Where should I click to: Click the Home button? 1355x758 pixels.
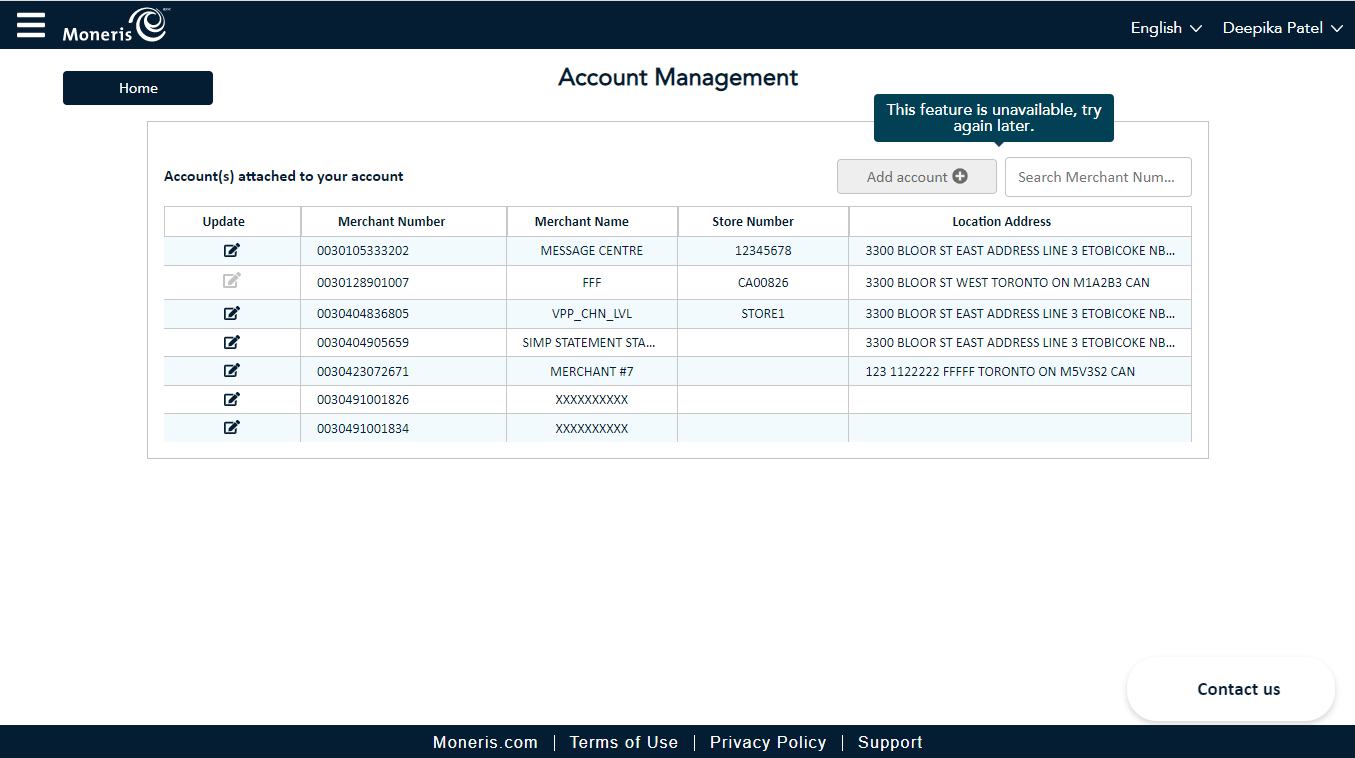coord(138,88)
